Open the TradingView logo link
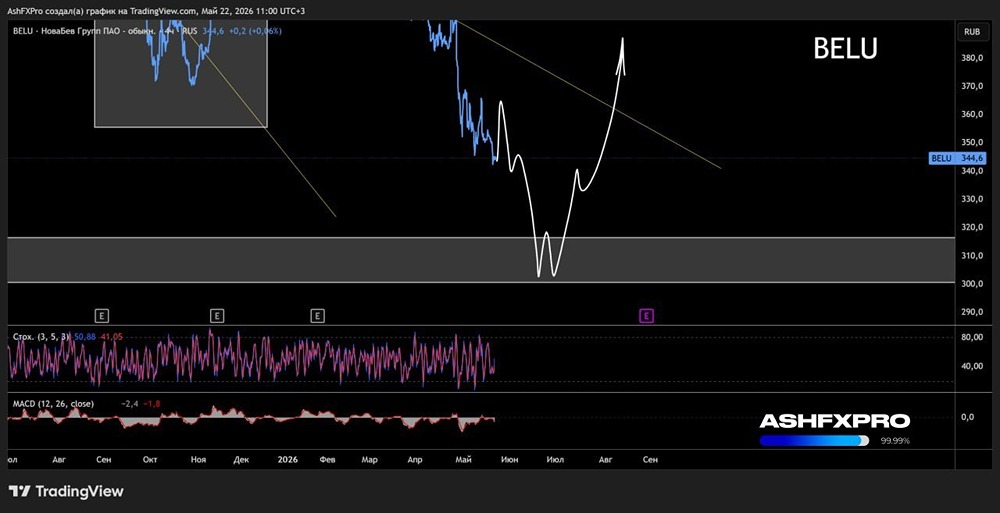Image resolution: width=1000 pixels, height=513 pixels. [x=66, y=491]
